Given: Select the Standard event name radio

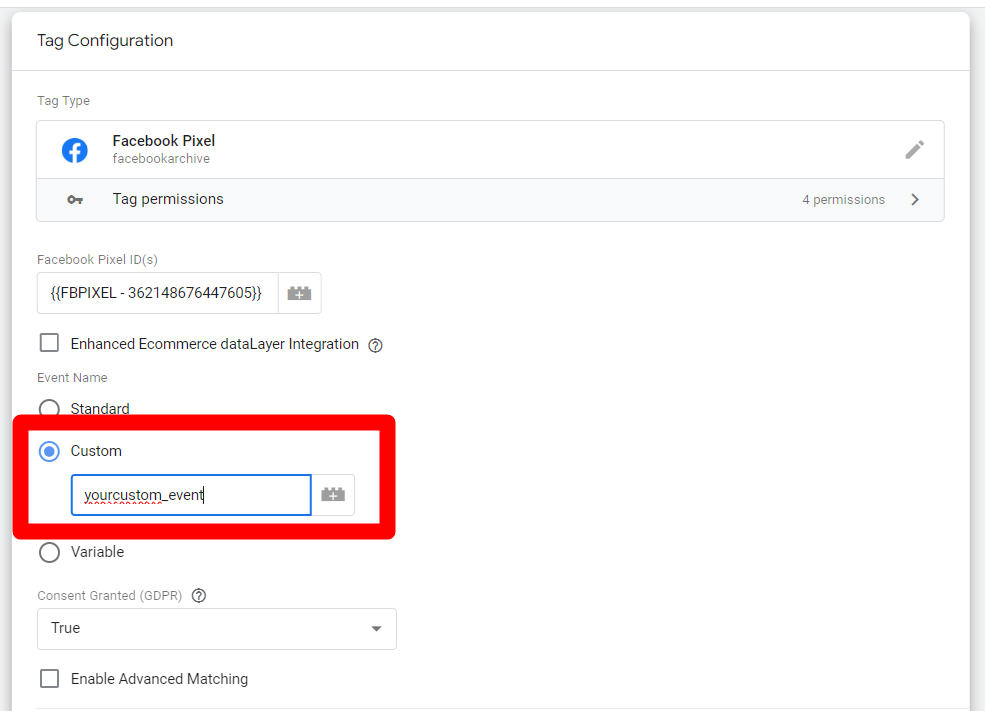Looking at the screenshot, I should pos(49,409).
